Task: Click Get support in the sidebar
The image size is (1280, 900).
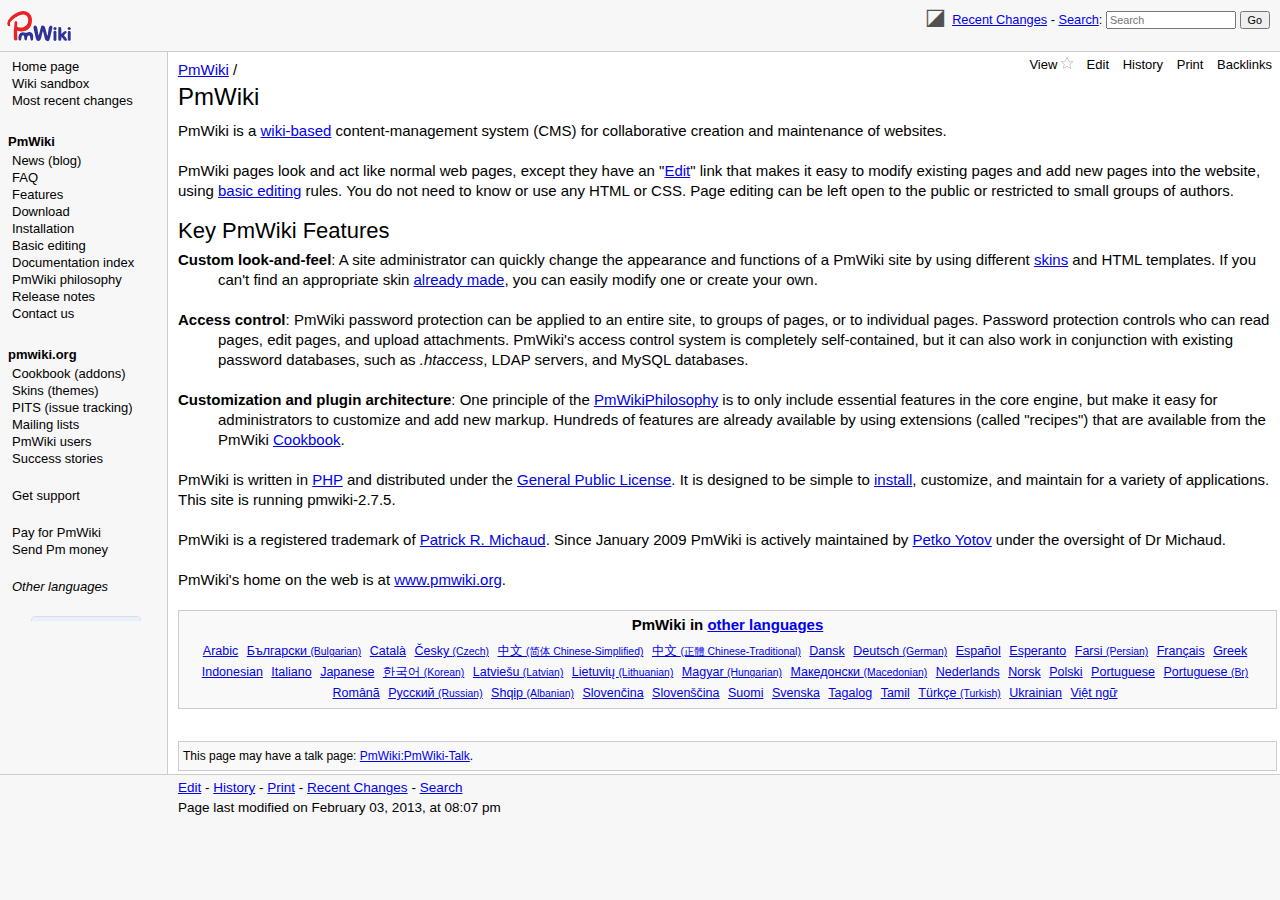Action: click(x=46, y=496)
